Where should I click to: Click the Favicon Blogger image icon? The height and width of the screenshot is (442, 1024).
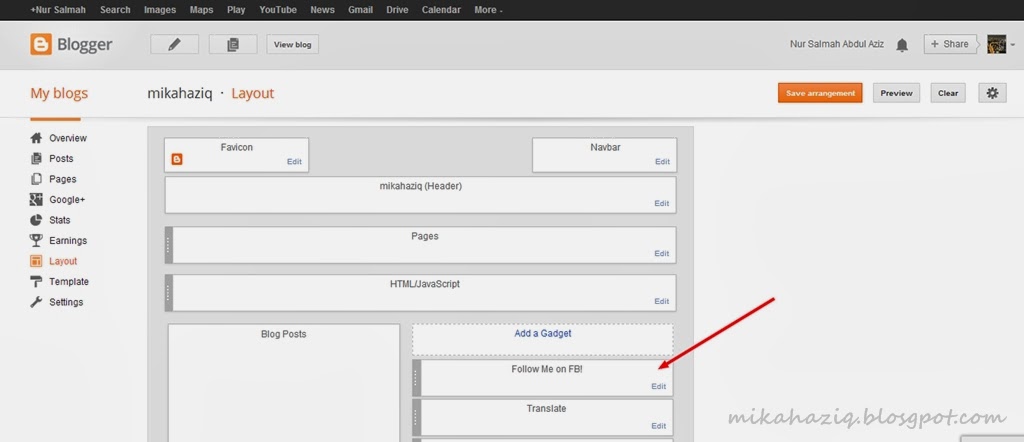pos(176,159)
